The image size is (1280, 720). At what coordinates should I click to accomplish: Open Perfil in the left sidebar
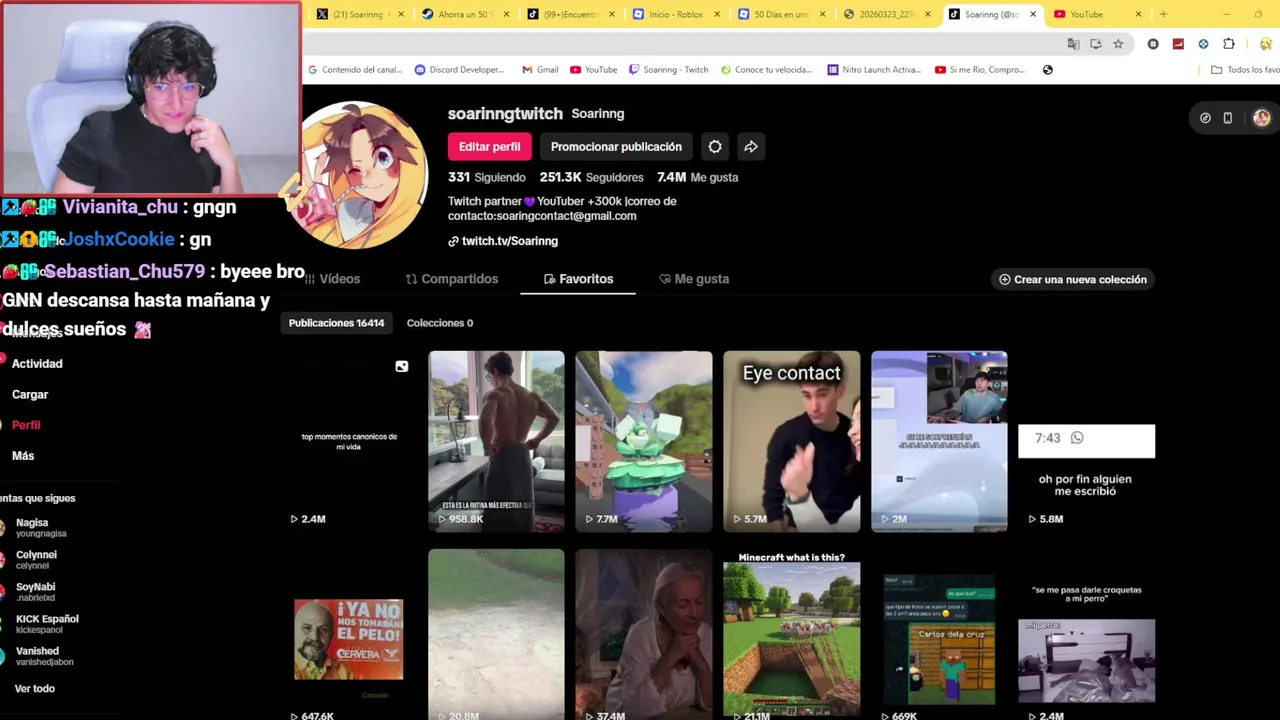click(x=26, y=425)
